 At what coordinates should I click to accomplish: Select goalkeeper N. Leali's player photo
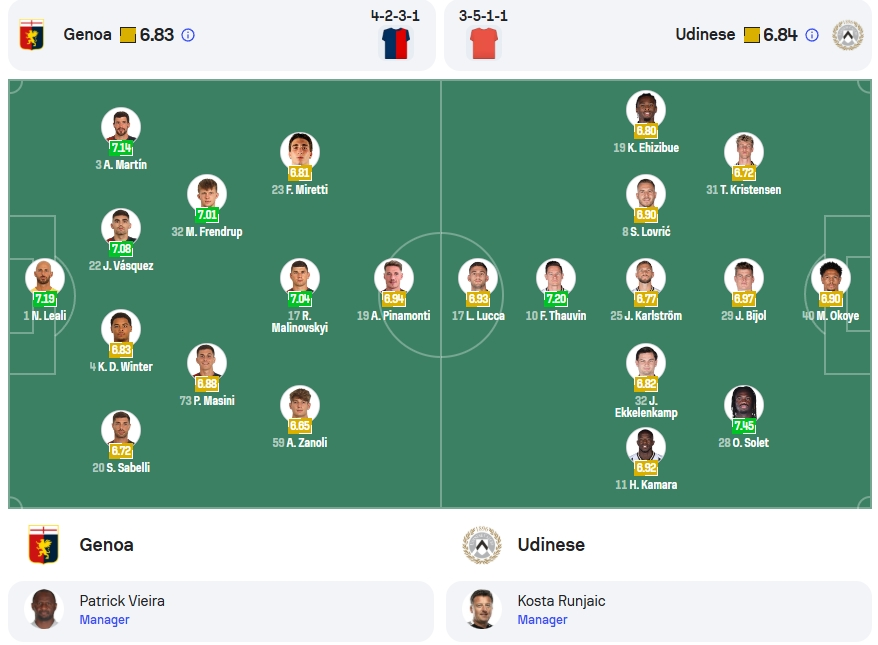pos(45,277)
